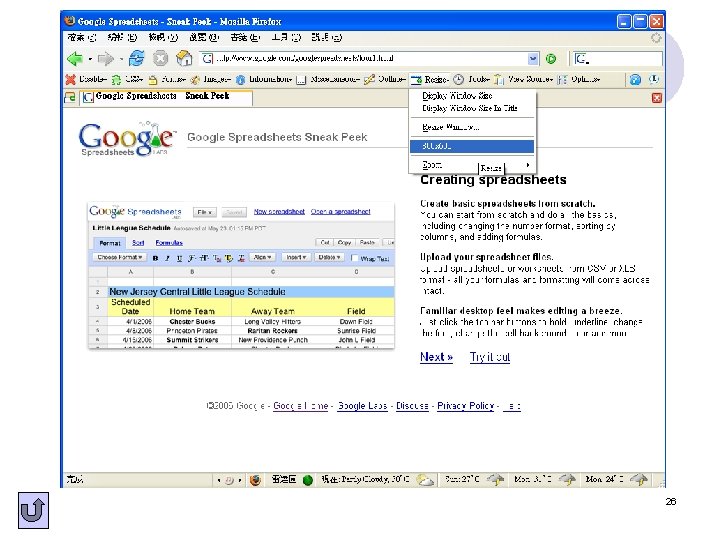Select the highlighted 800x600 menu entry
The image size is (720, 540).
pos(472,146)
